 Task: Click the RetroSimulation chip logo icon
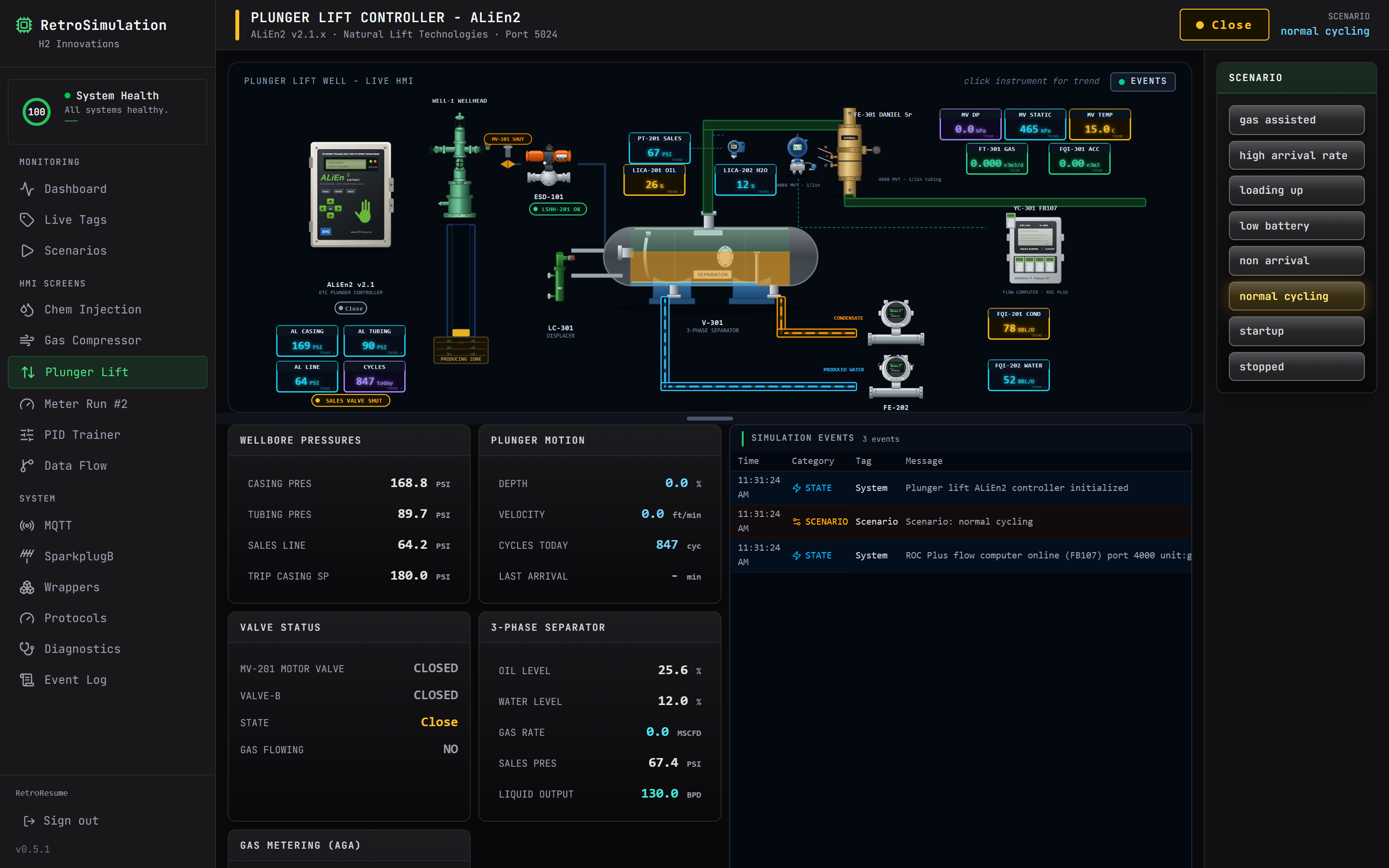pos(24,25)
